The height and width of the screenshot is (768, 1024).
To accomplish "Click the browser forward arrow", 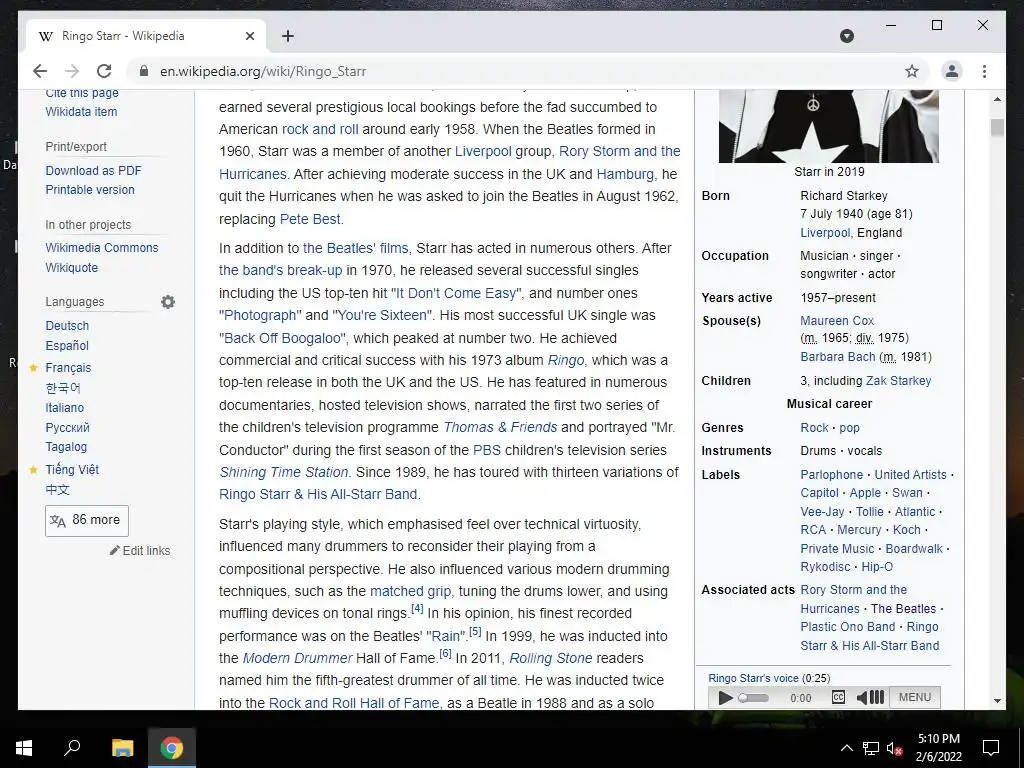I will [x=72, y=71].
